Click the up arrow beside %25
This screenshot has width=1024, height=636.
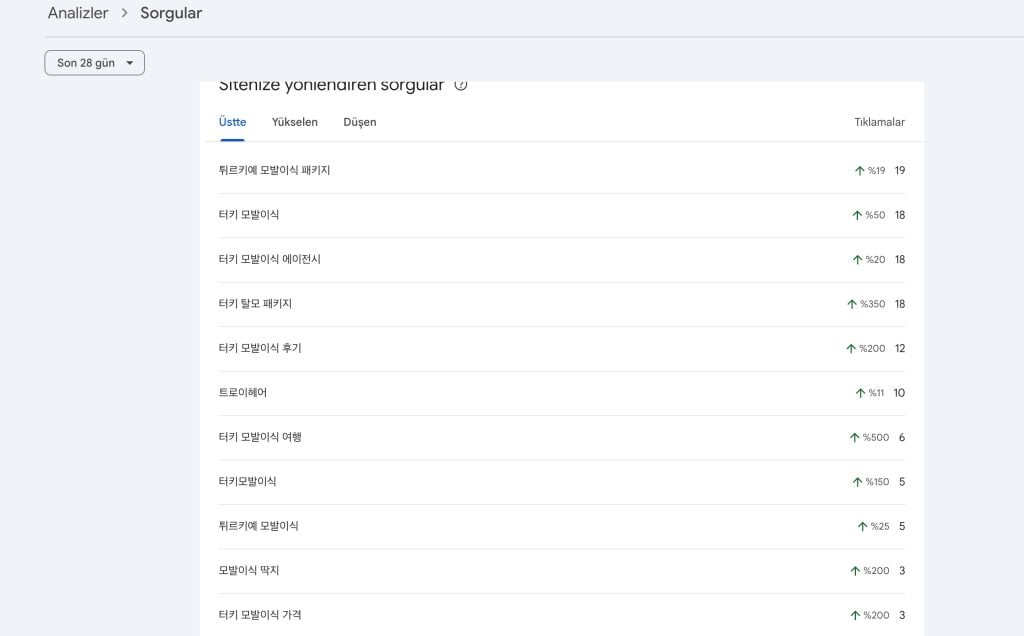(862, 526)
